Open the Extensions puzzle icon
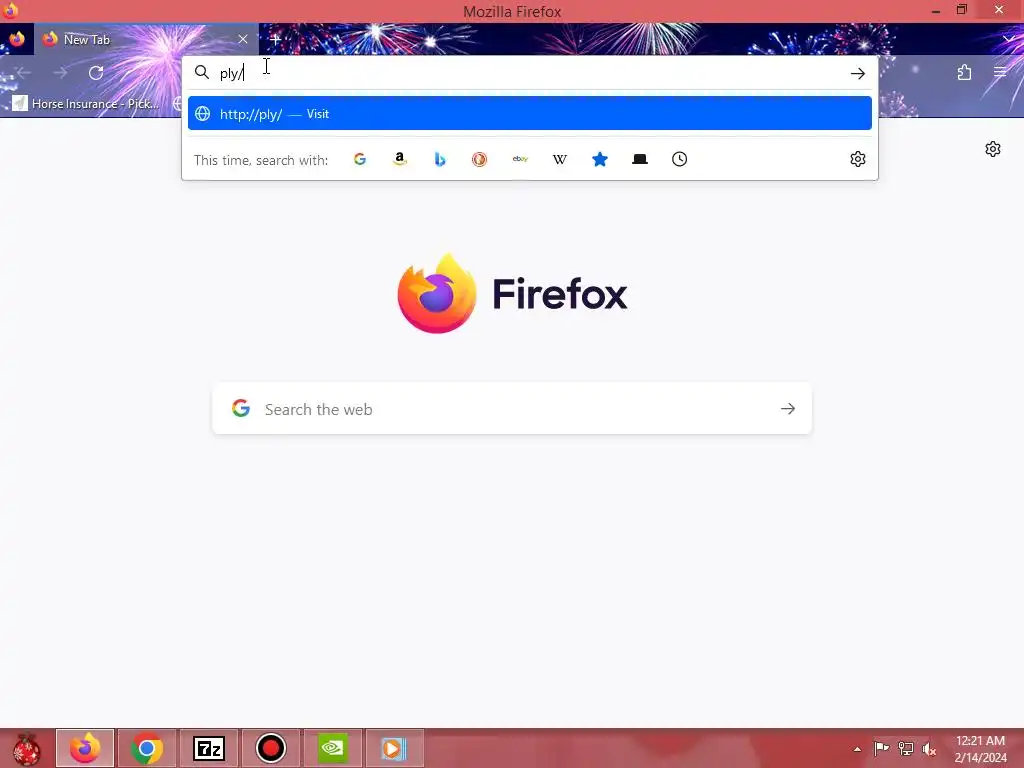Image resolution: width=1024 pixels, height=768 pixels. coord(964,72)
